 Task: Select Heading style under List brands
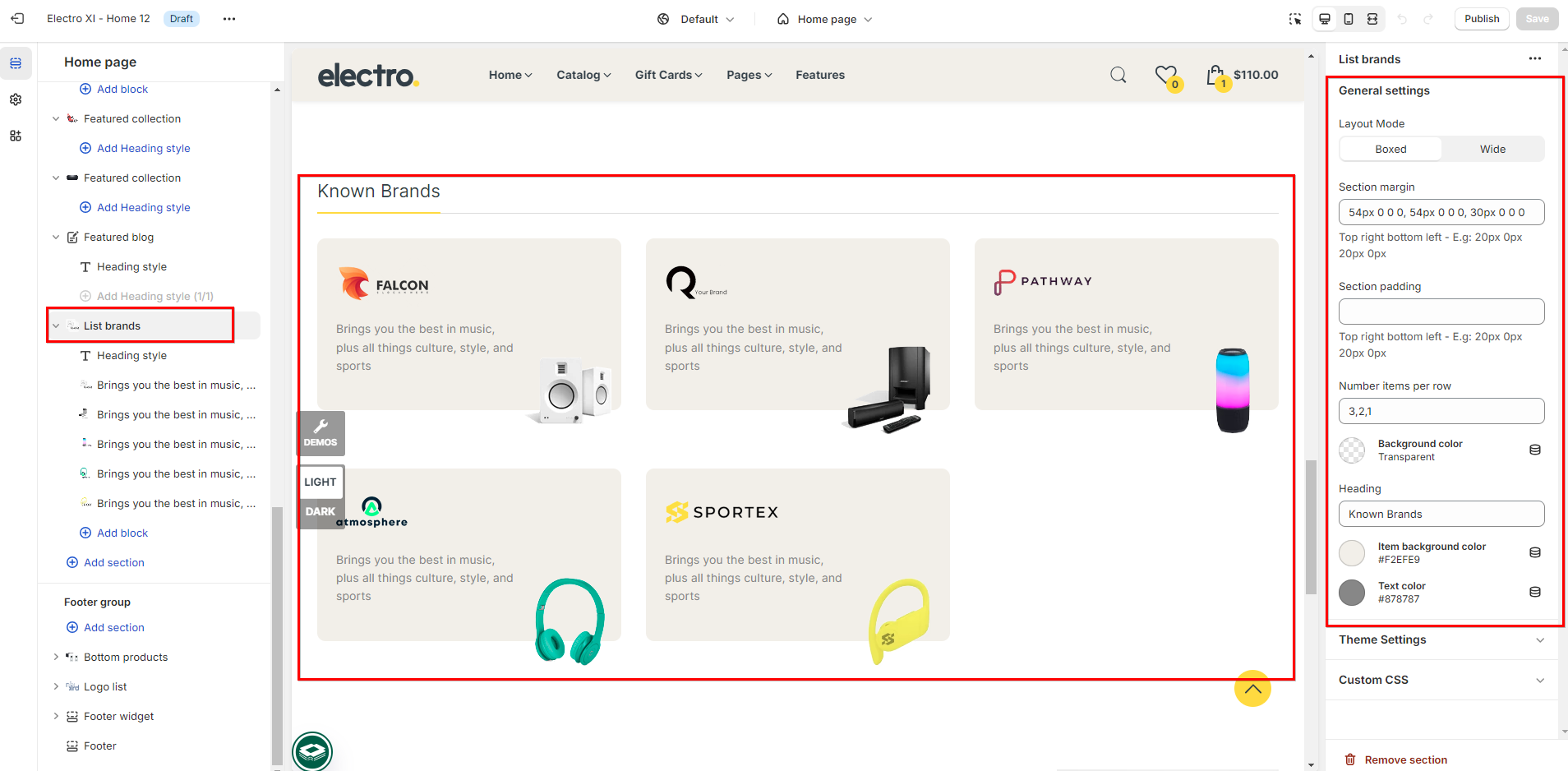(131, 355)
